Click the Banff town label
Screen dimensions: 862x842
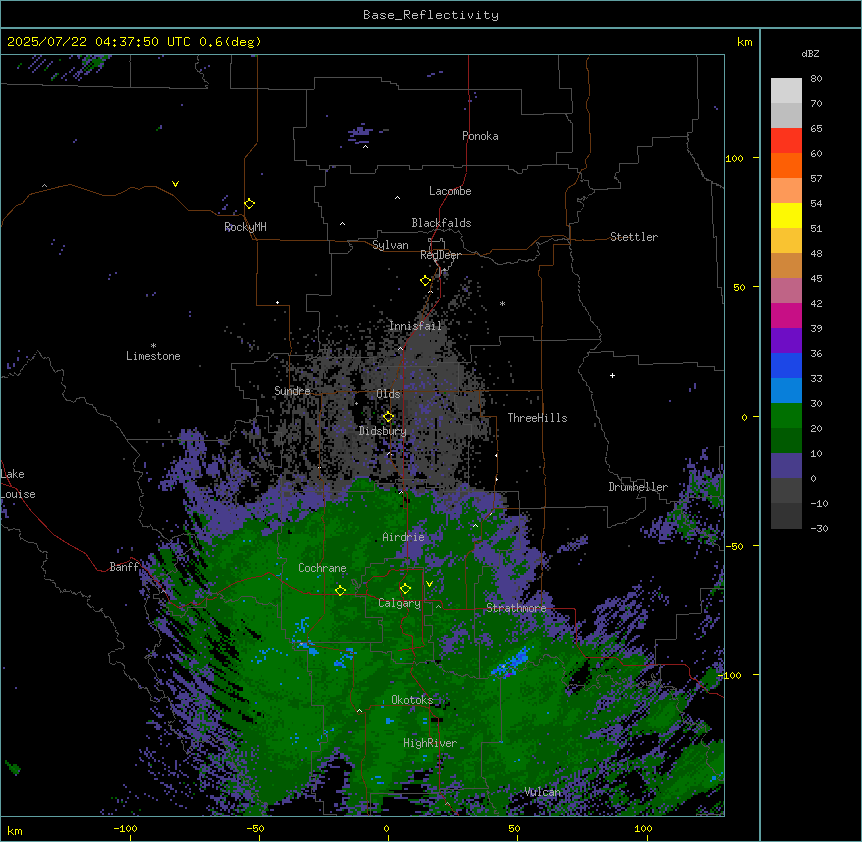124,567
